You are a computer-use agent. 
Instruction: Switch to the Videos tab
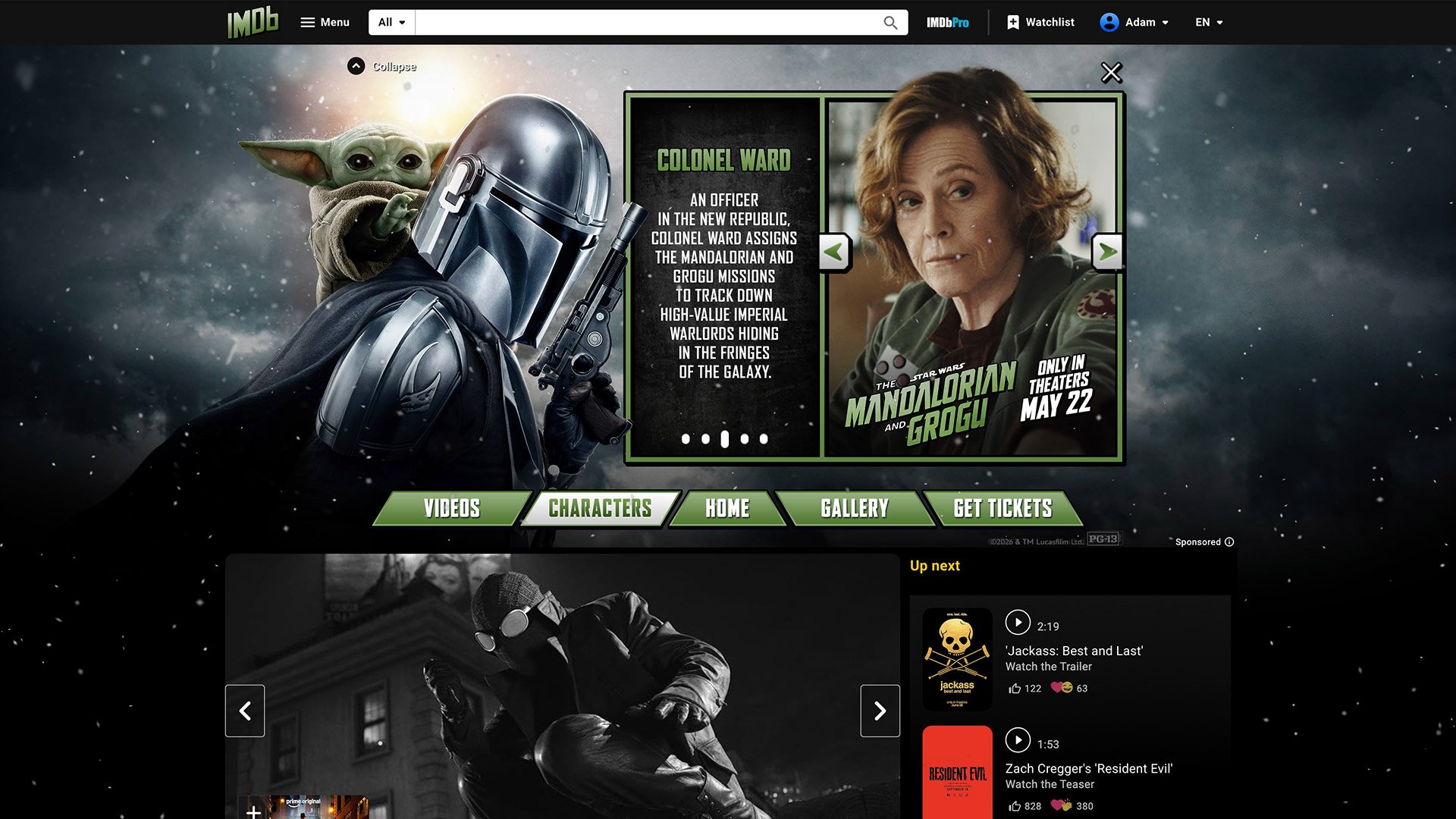(452, 508)
